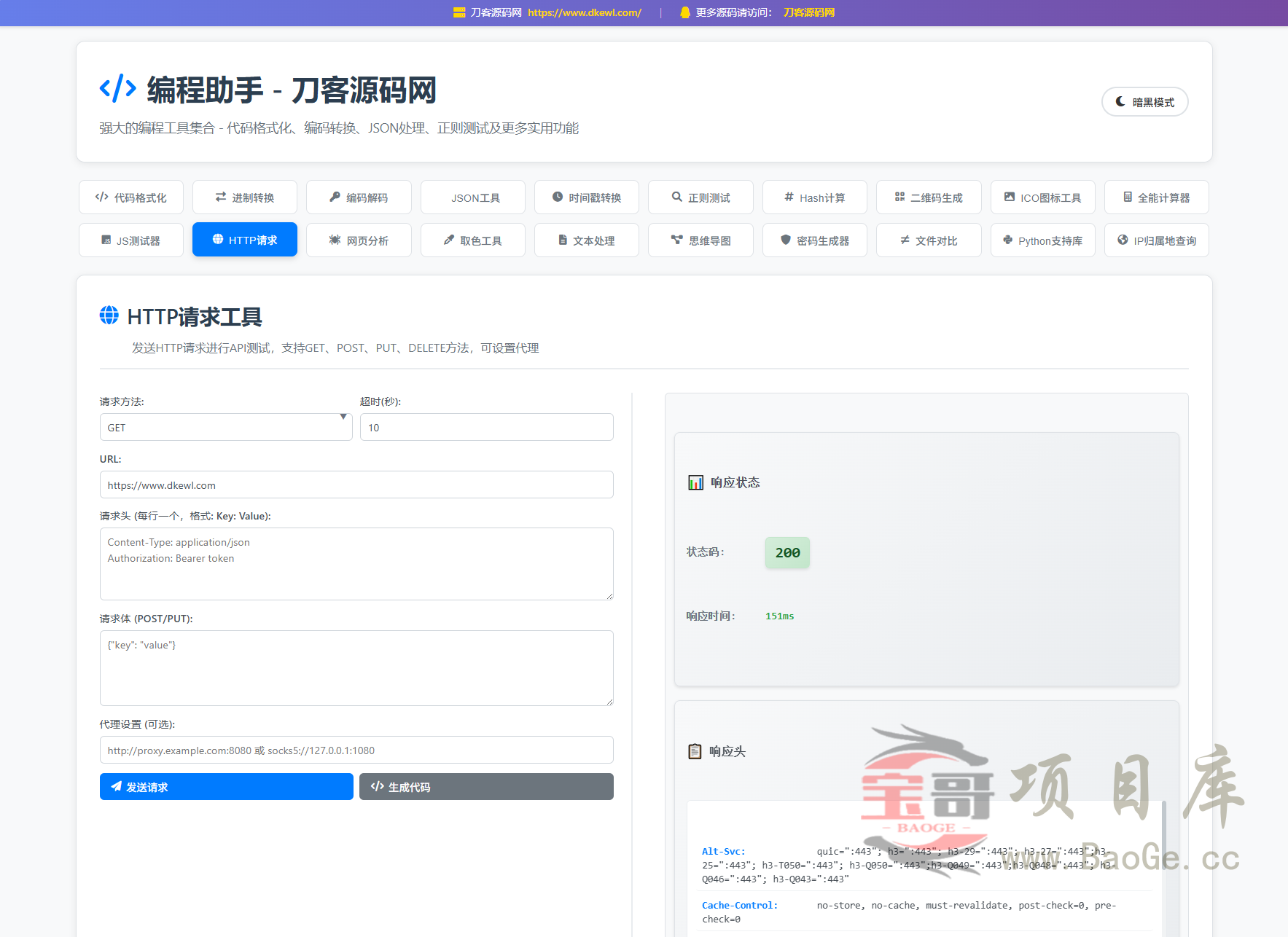Click the document icon on 文本处理
Viewport: 1288px width, 937px height.
tap(563, 240)
